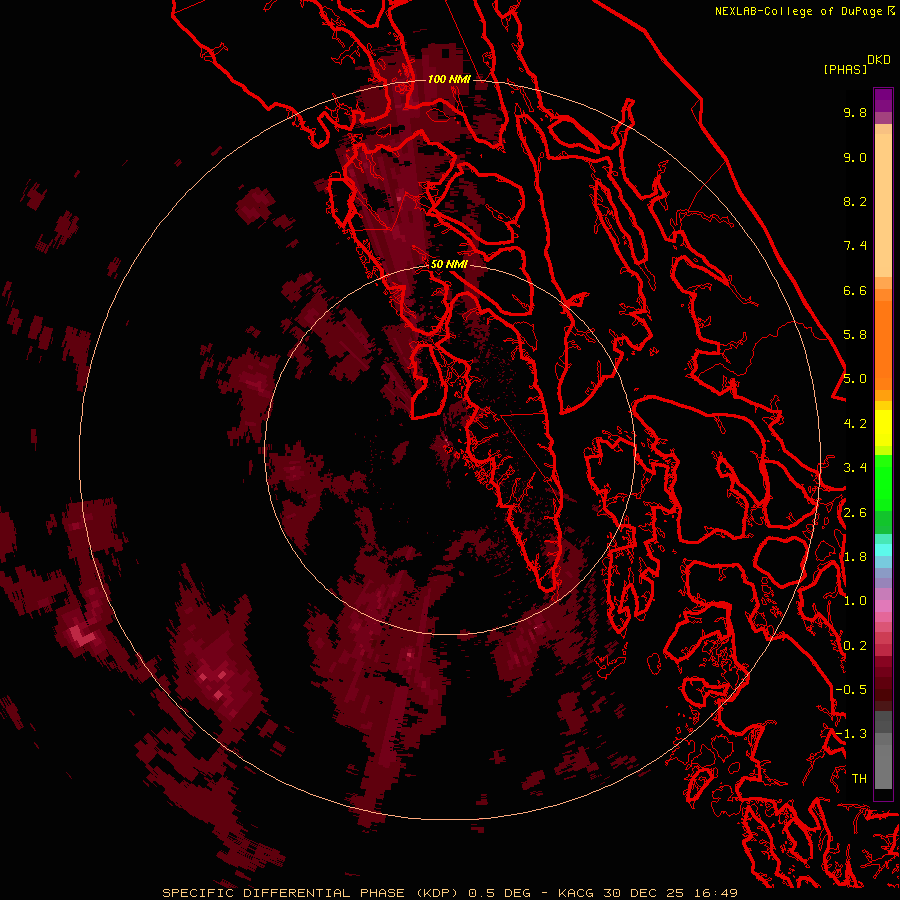Click the 5.8 scale value

coord(855,335)
